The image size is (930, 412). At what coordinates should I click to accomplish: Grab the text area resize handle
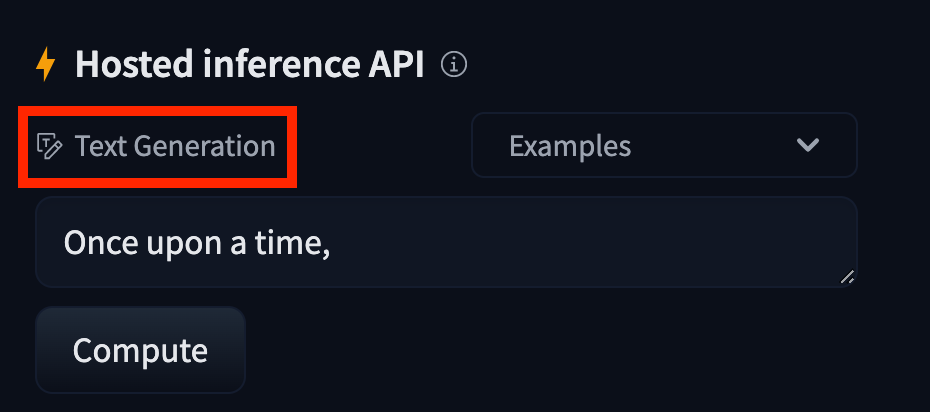coord(847,277)
